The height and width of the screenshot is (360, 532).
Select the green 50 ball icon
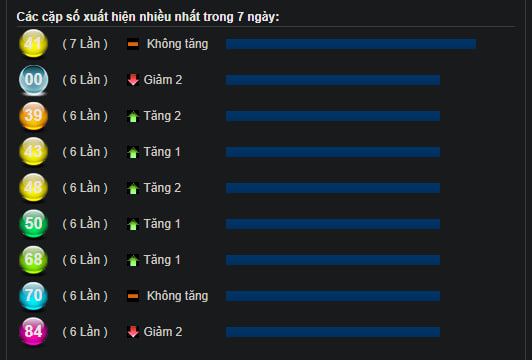point(33,223)
